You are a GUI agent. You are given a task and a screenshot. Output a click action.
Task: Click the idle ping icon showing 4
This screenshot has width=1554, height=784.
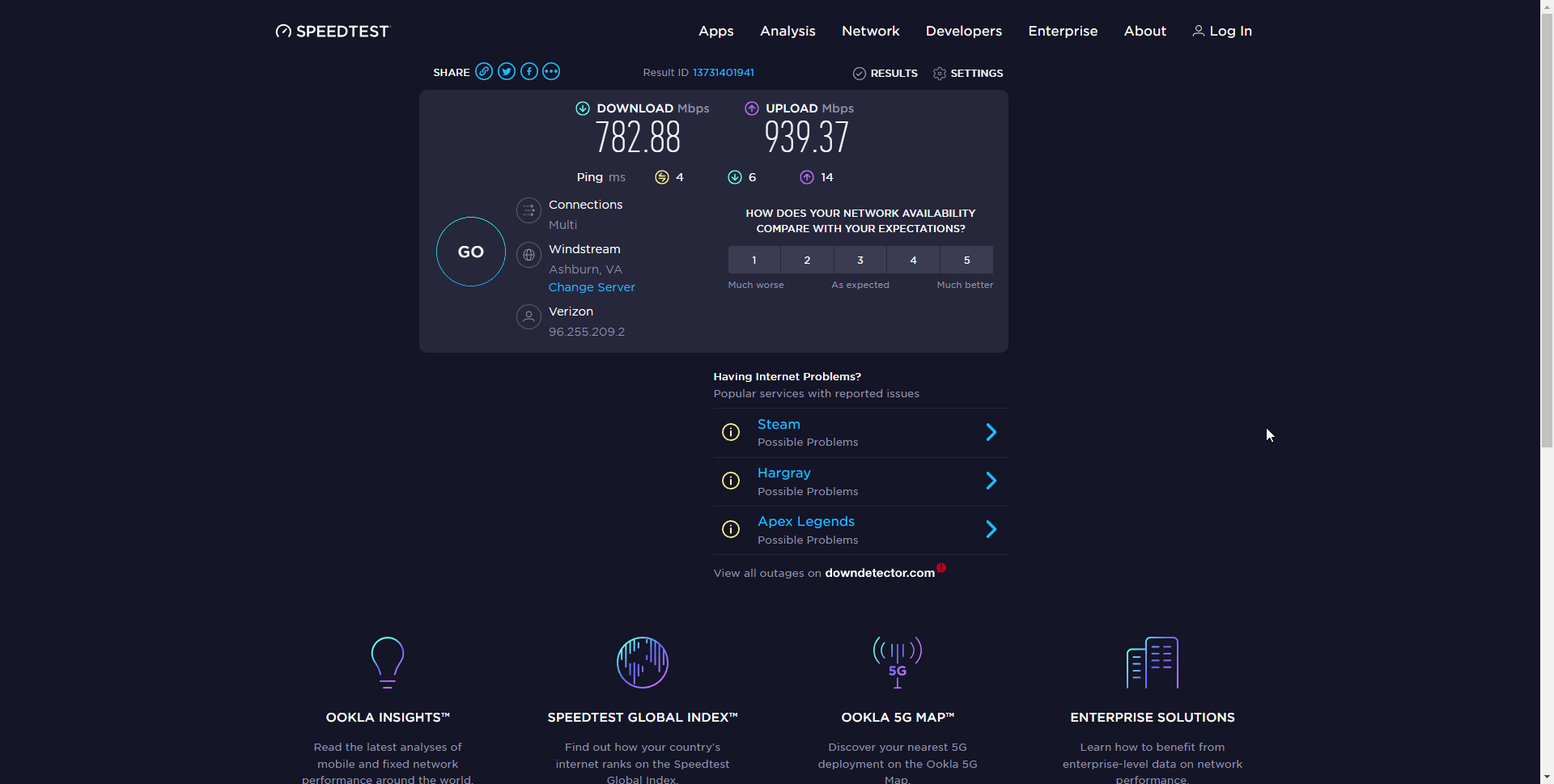662,177
